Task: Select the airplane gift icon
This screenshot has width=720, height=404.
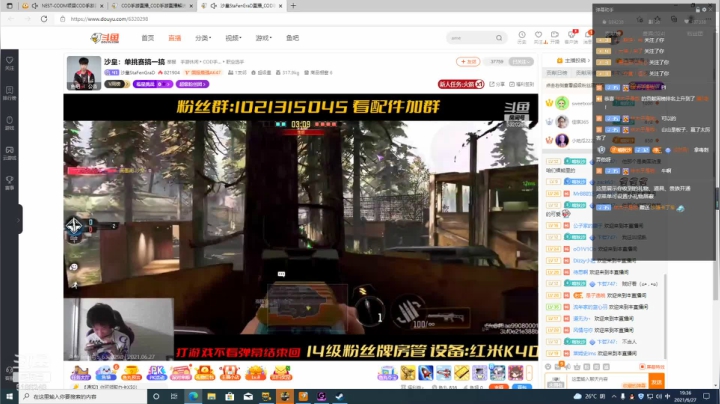Action: [444, 373]
